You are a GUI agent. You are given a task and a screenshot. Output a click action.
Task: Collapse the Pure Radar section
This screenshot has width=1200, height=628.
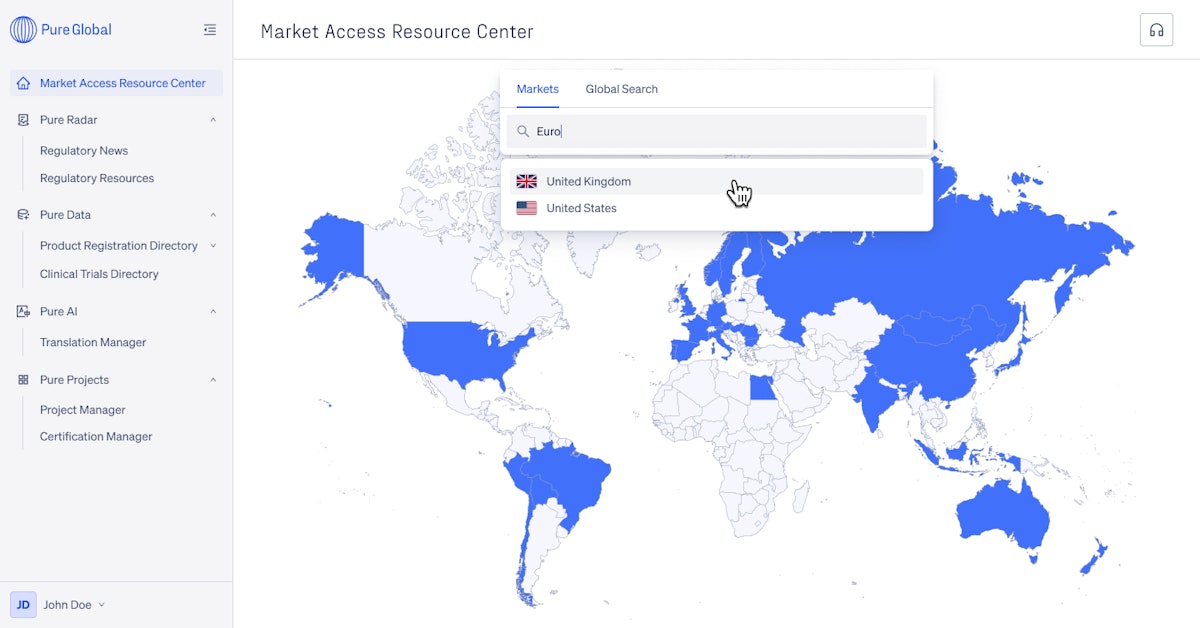click(x=213, y=120)
